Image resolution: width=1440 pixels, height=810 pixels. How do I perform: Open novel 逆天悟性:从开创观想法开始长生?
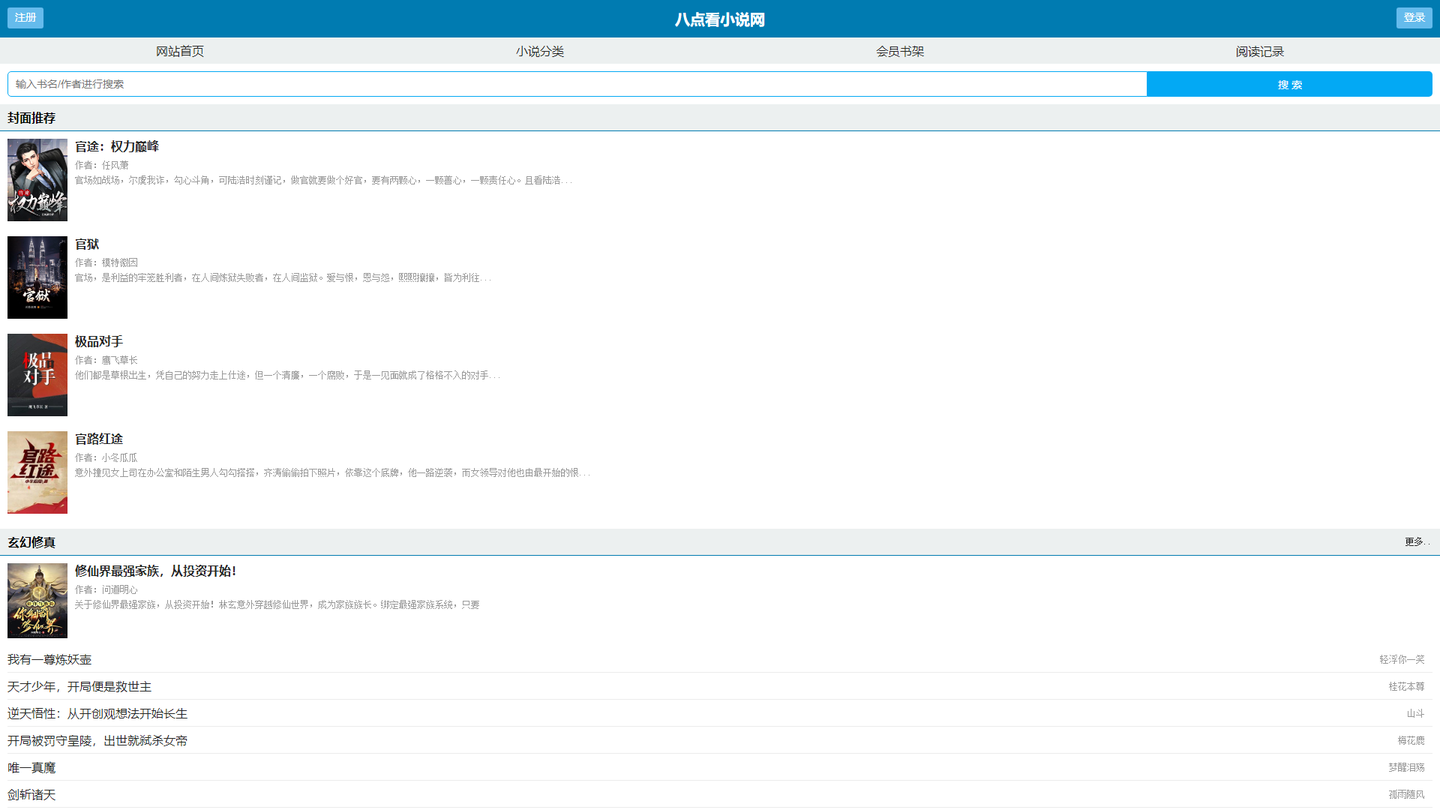98,713
